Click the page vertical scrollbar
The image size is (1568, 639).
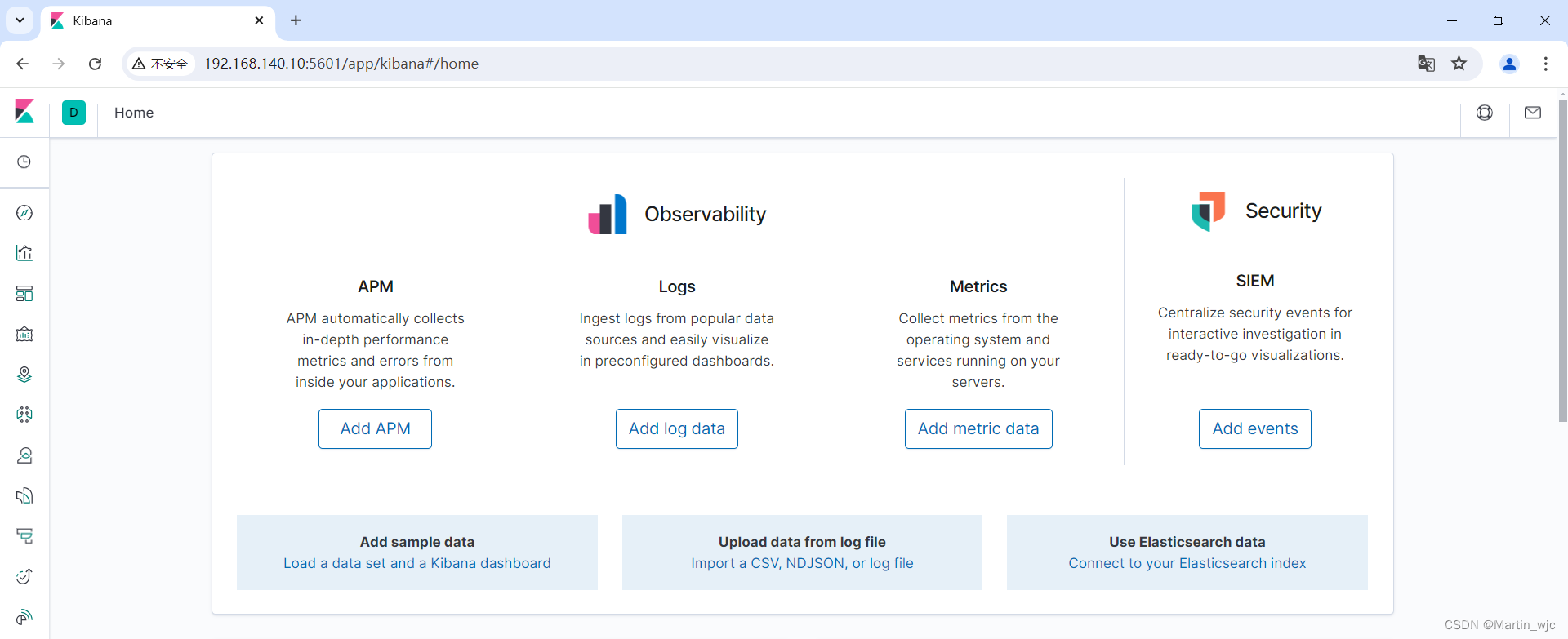(1563, 261)
